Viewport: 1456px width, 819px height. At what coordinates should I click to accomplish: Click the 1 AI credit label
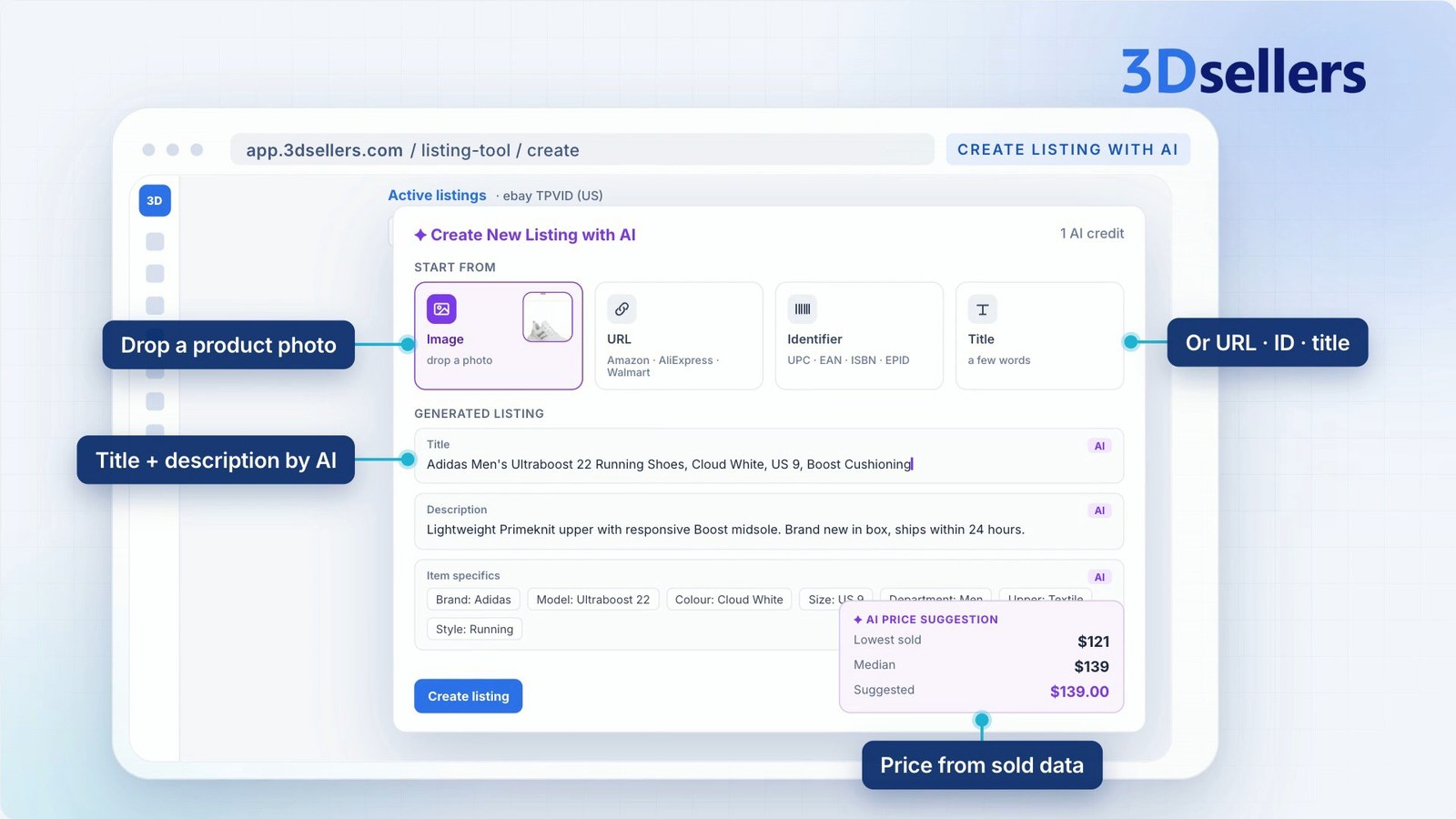(1092, 234)
